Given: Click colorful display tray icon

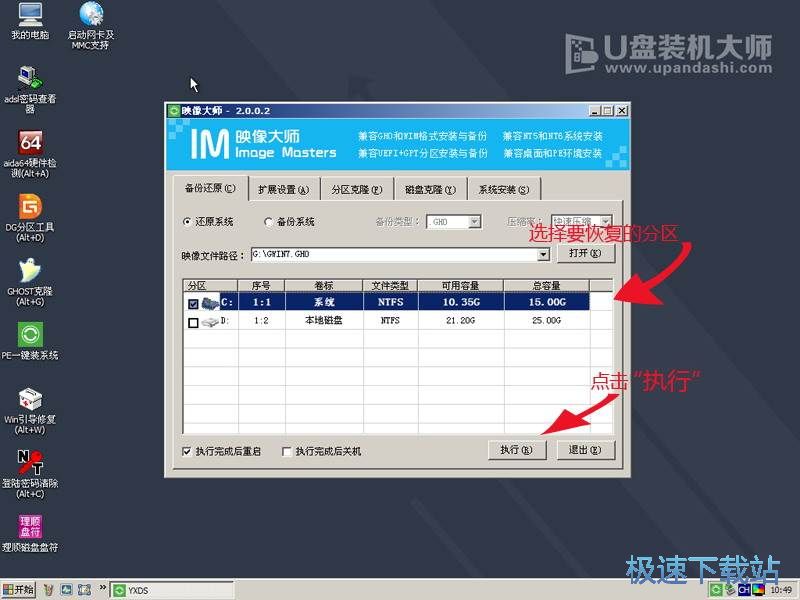Looking at the screenshot, I should point(759,590).
